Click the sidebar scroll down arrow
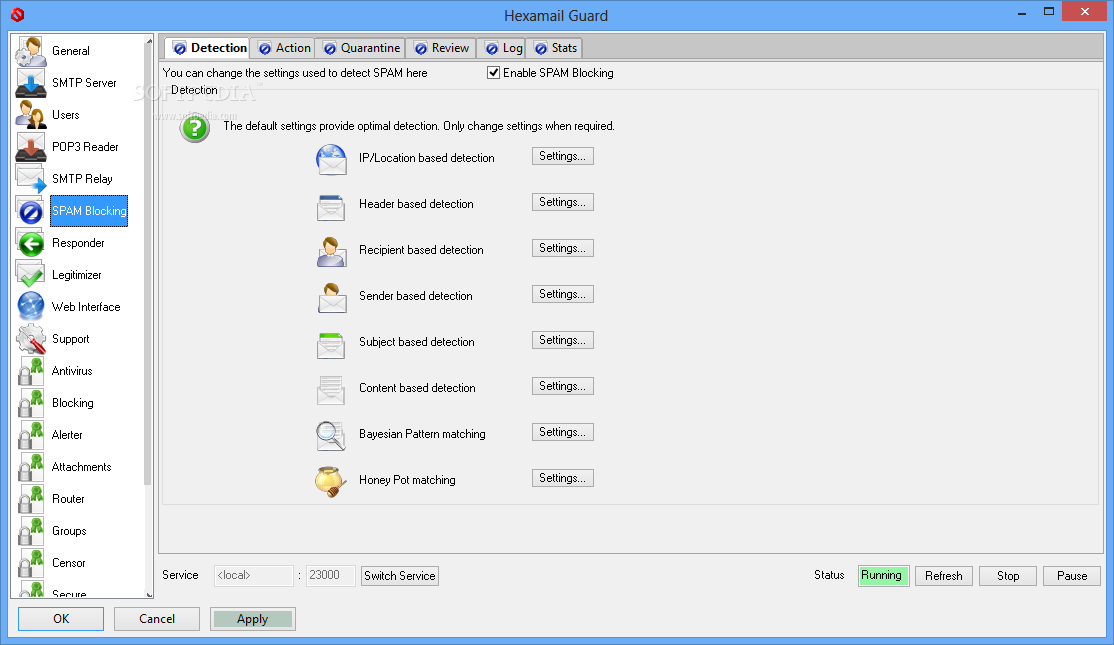 [148, 594]
